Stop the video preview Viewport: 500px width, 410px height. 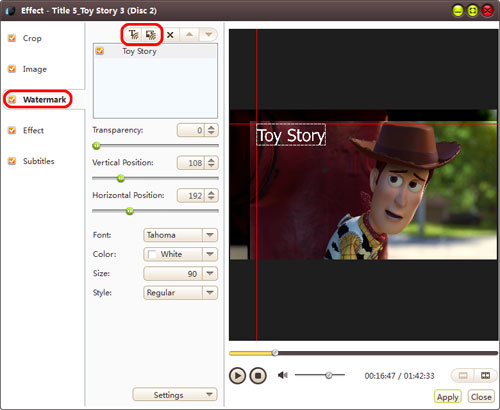click(258, 376)
